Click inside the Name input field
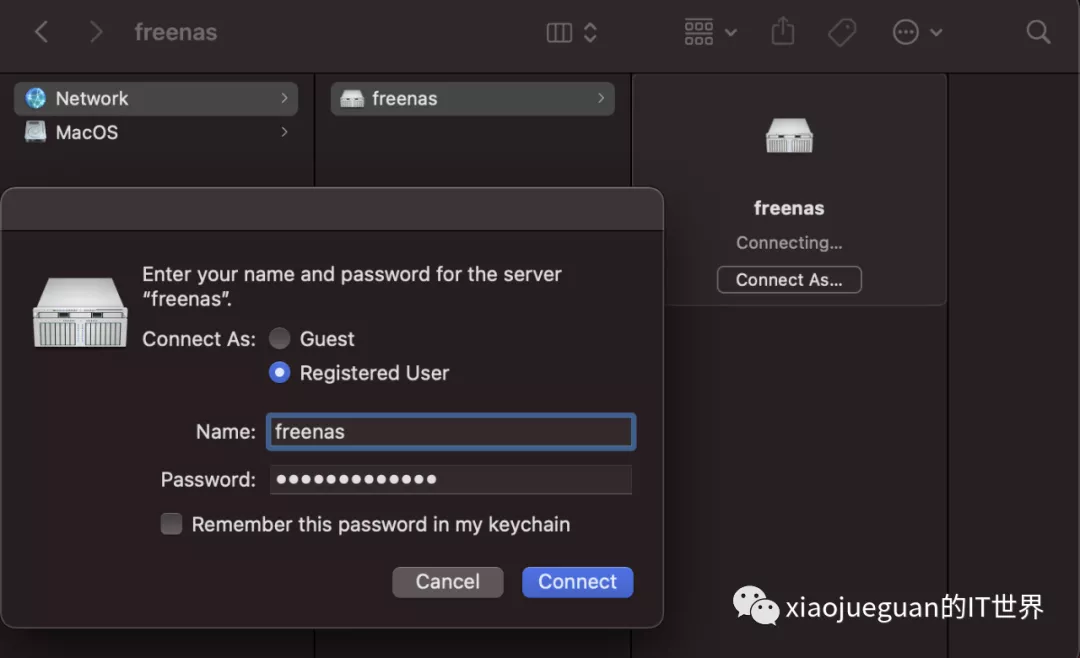 pos(450,431)
